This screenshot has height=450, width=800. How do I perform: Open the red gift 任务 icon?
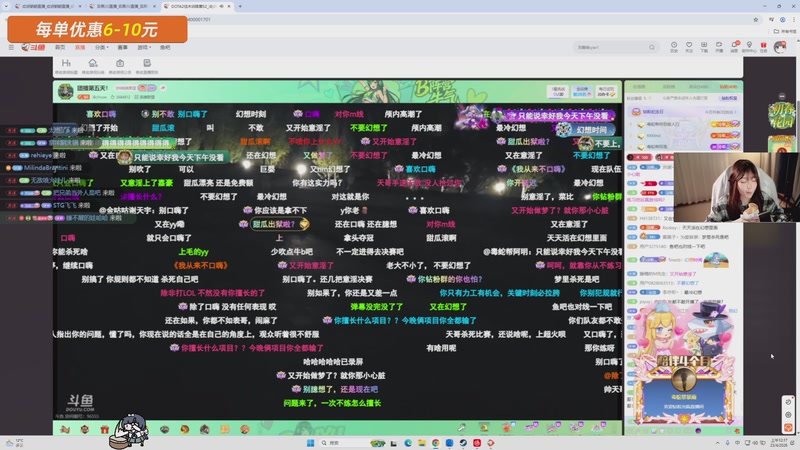tap(764, 47)
